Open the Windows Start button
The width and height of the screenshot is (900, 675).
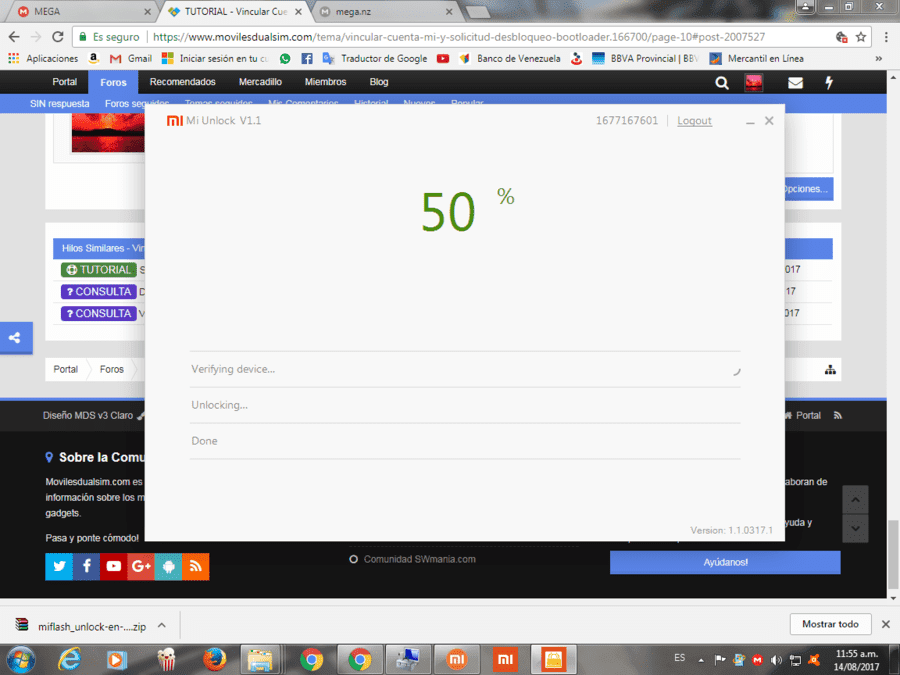point(21,660)
